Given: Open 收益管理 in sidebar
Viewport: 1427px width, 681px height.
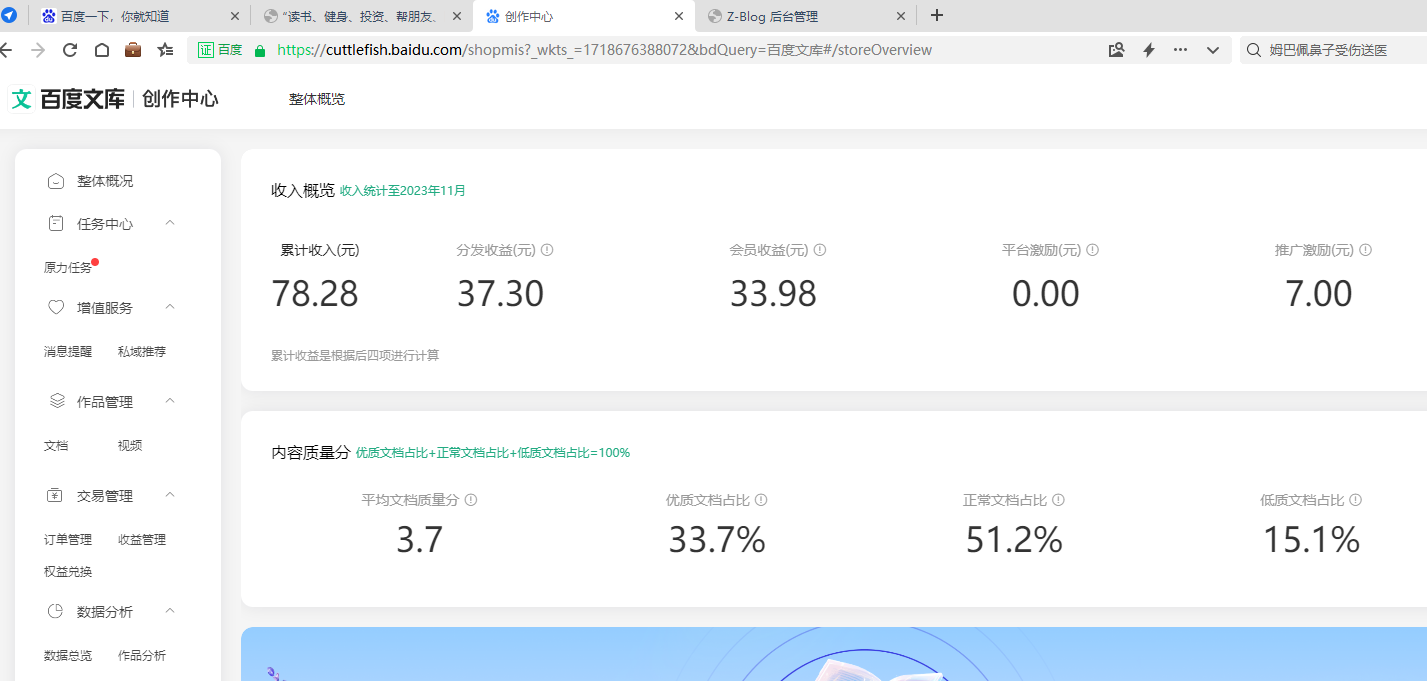Looking at the screenshot, I should tap(142, 540).
